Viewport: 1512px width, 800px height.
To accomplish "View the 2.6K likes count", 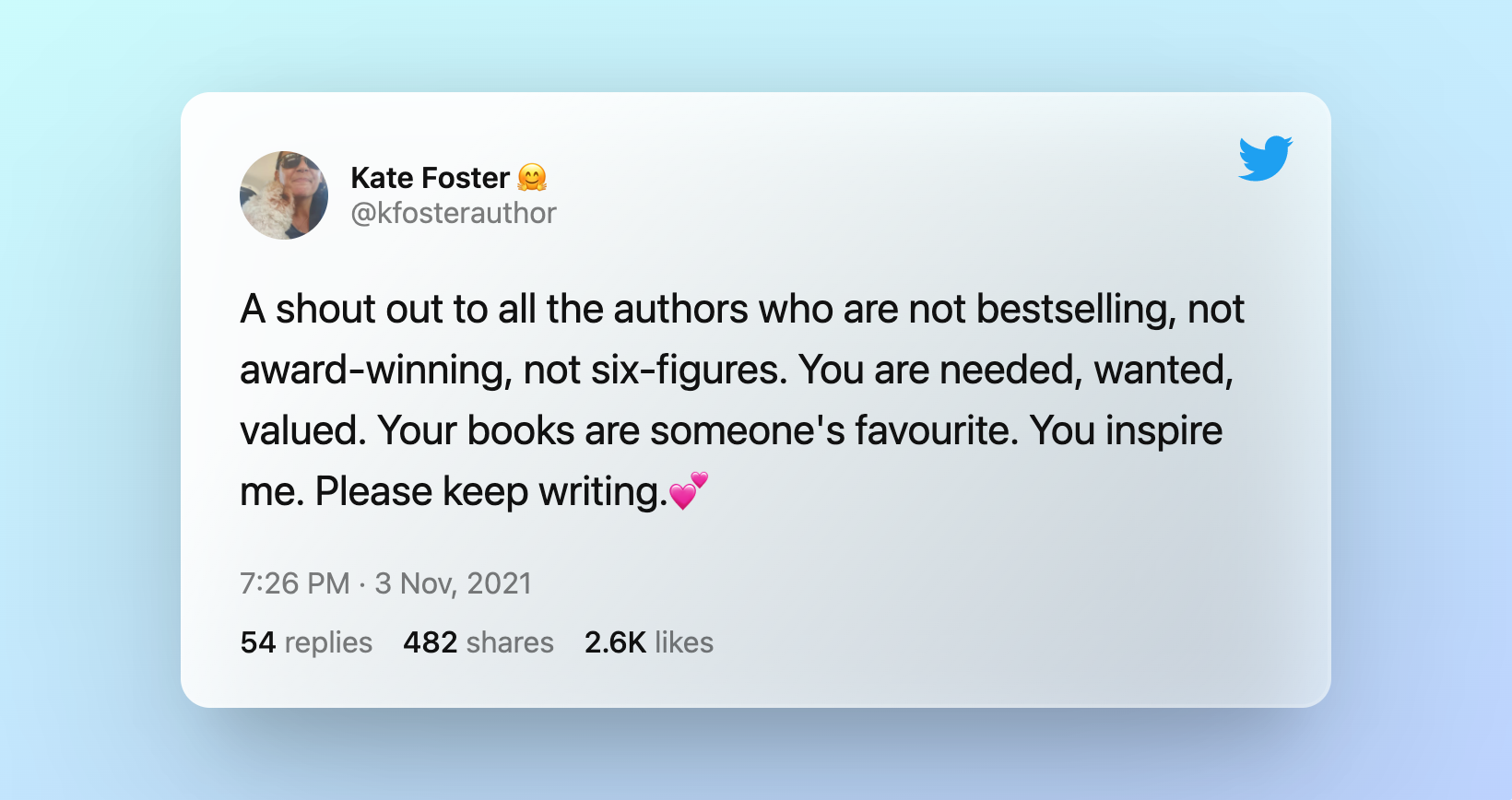I will click(x=649, y=642).
